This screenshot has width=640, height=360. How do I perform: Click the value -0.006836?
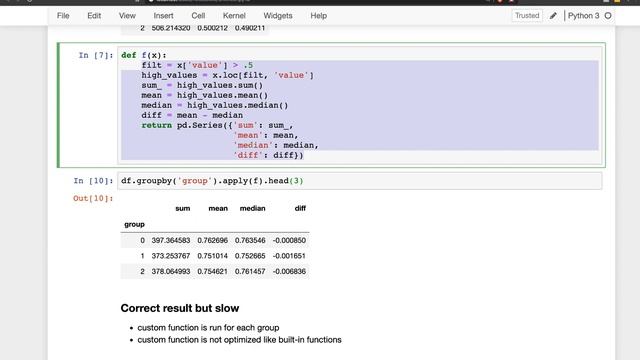pos(289,271)
